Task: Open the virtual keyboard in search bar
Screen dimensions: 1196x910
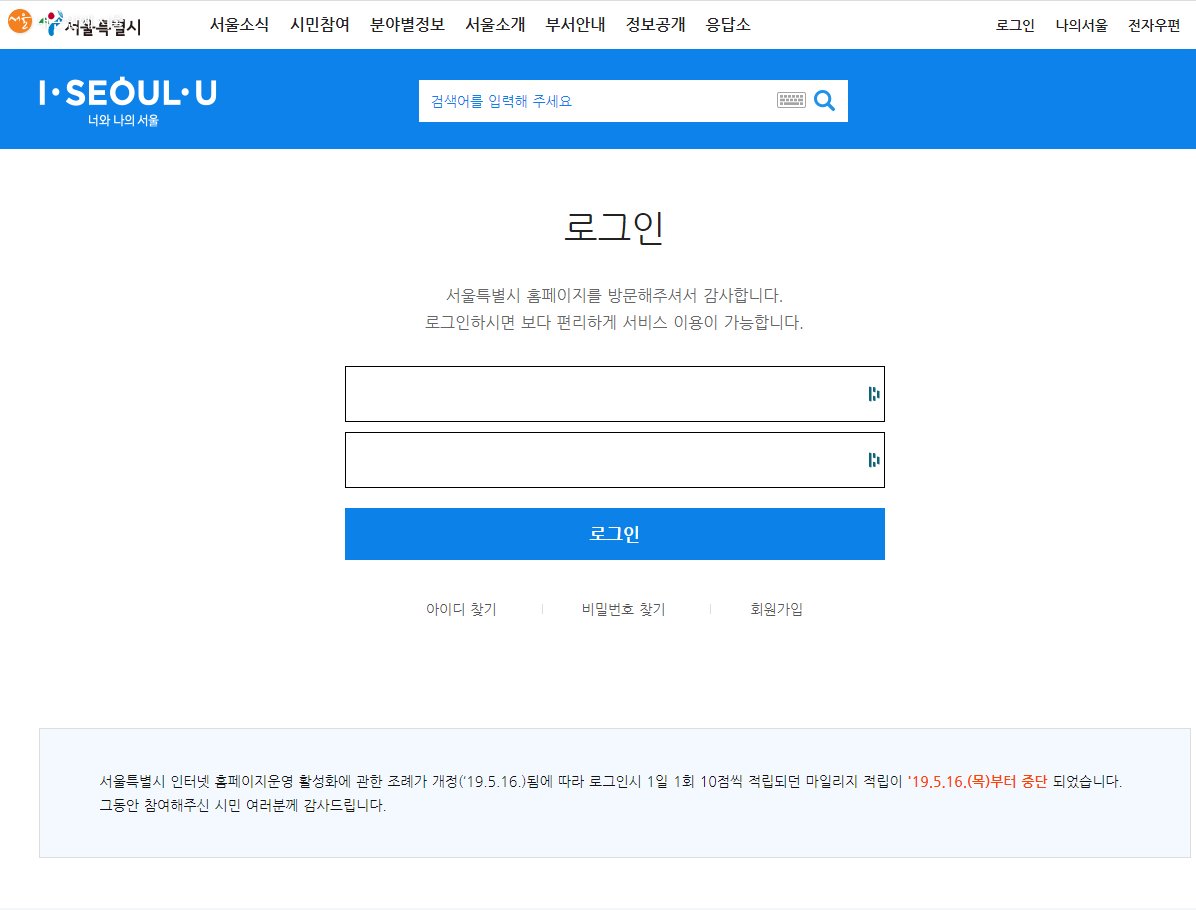Action: 791,100
